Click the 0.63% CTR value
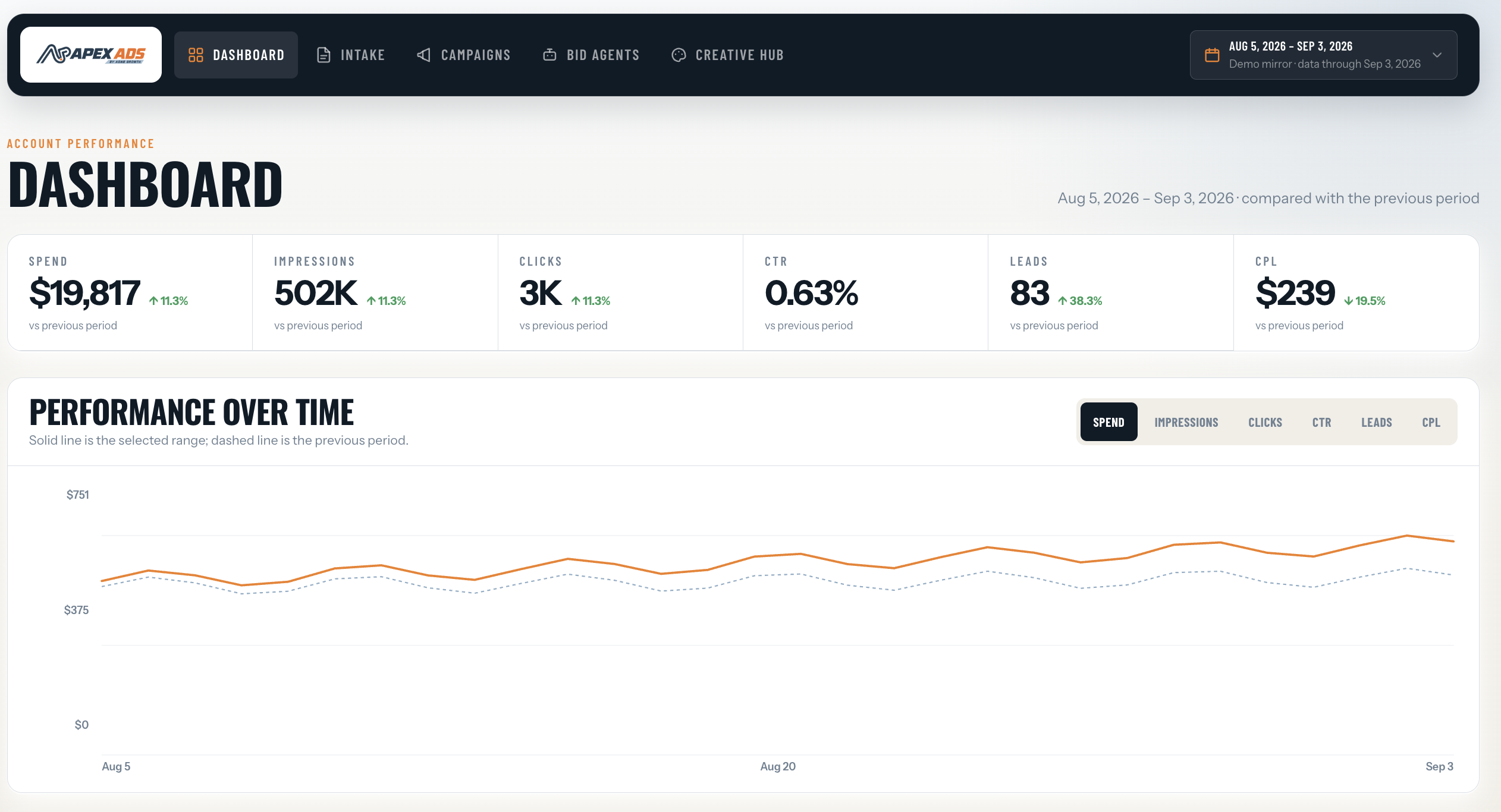The height and width of the screenshot is (812, 1501). (x=812, y=293)
